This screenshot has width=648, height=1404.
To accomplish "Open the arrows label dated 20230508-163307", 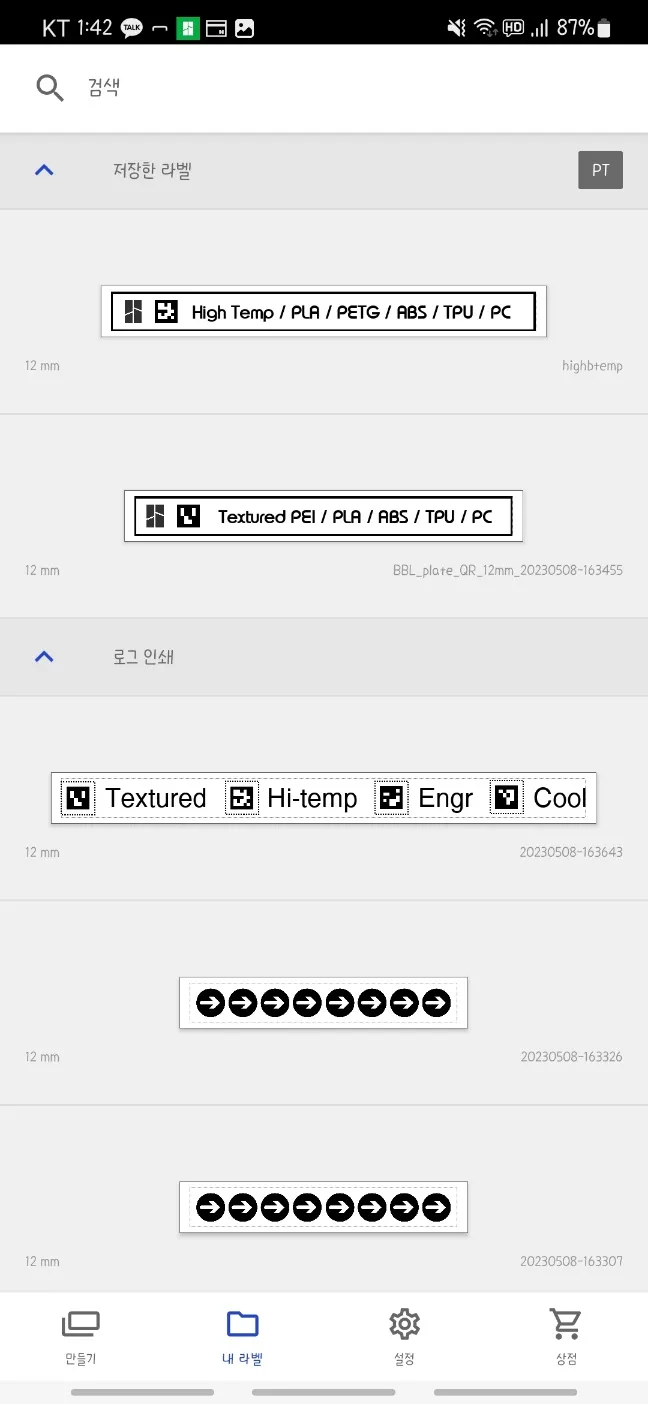I will click(x=323, y=1207).
